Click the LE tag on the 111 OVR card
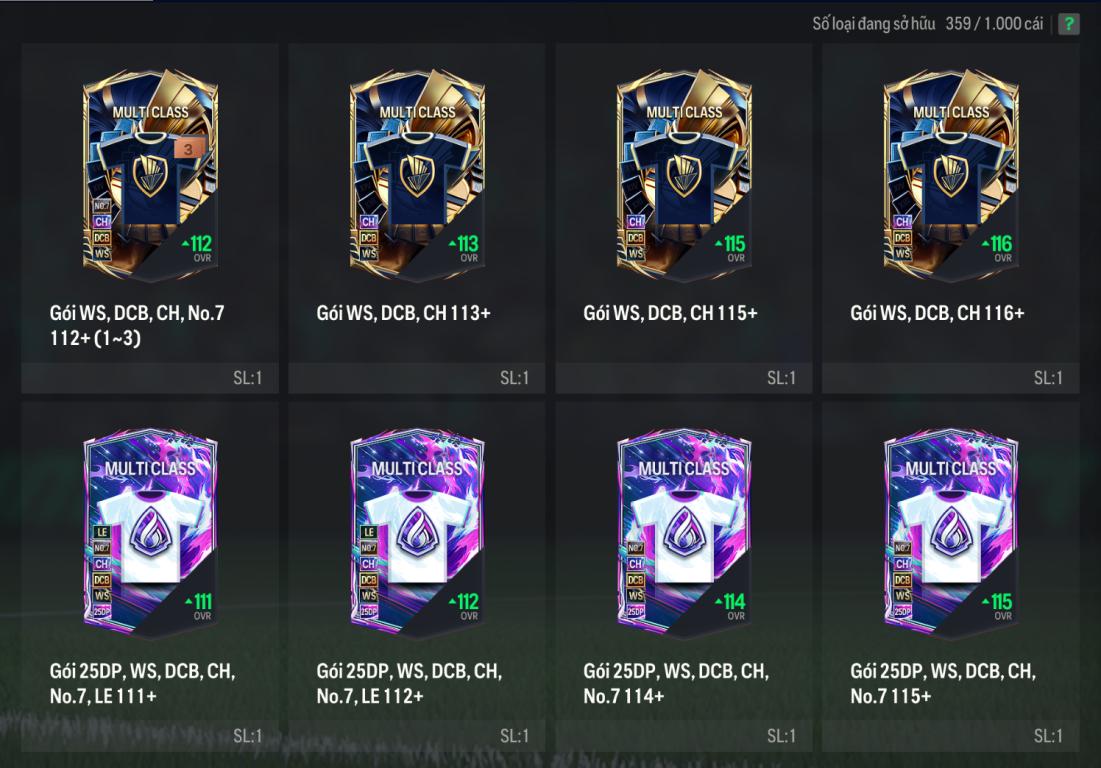The width and height of the screenshot is (1101, 768). [x=102, y=532]
